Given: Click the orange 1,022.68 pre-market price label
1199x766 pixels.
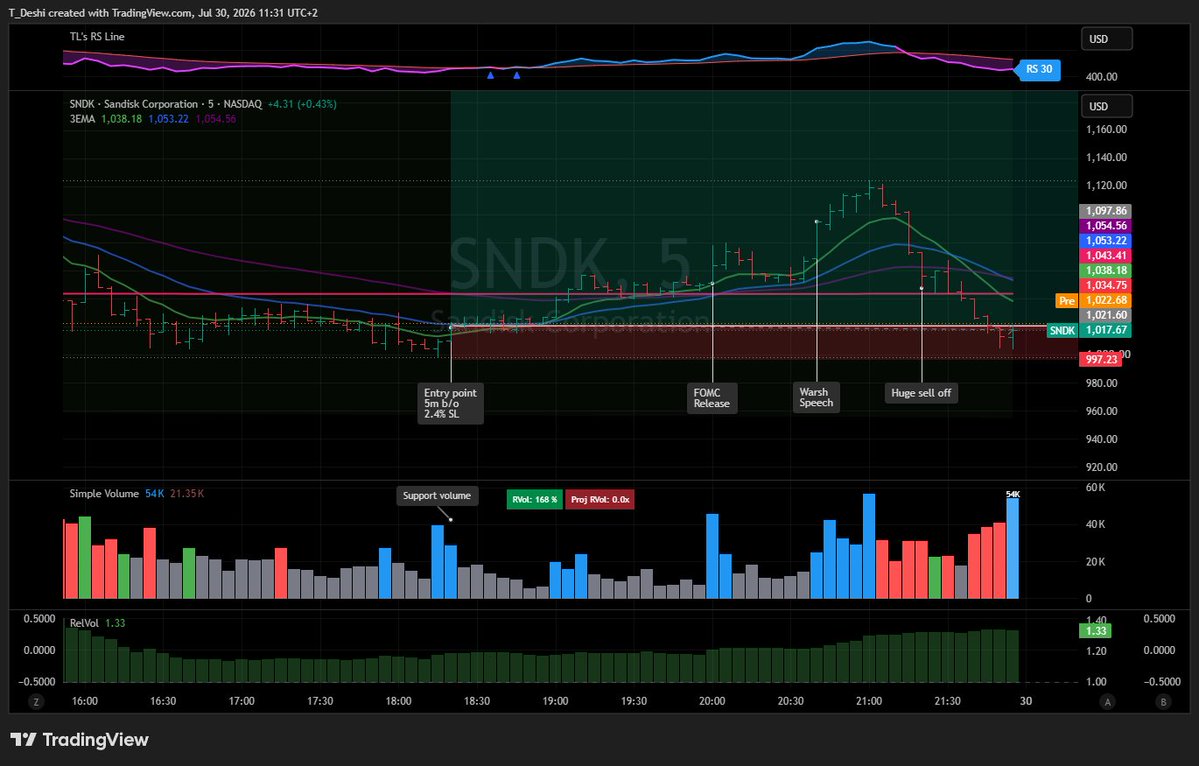Looking at the screenshot, I should pyautogui.click(x=1106, y=300).
